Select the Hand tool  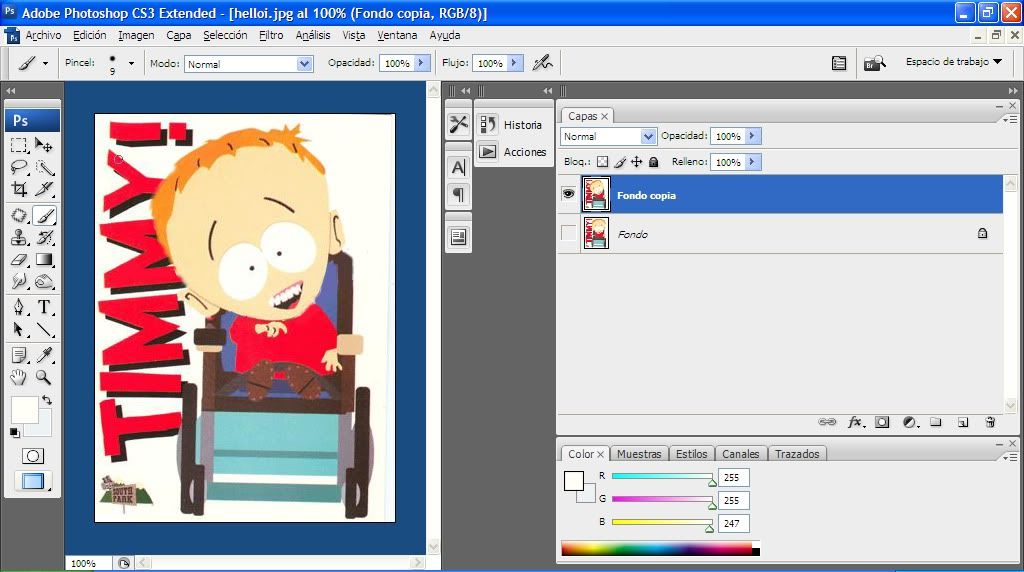19,377
